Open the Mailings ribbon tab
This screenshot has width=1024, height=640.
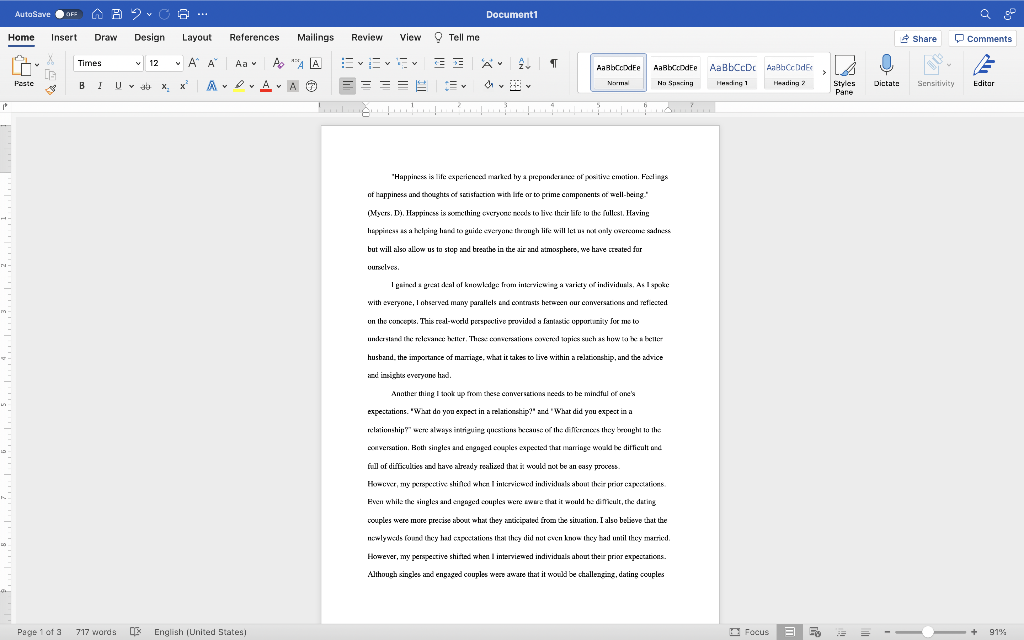coord(315,37)
